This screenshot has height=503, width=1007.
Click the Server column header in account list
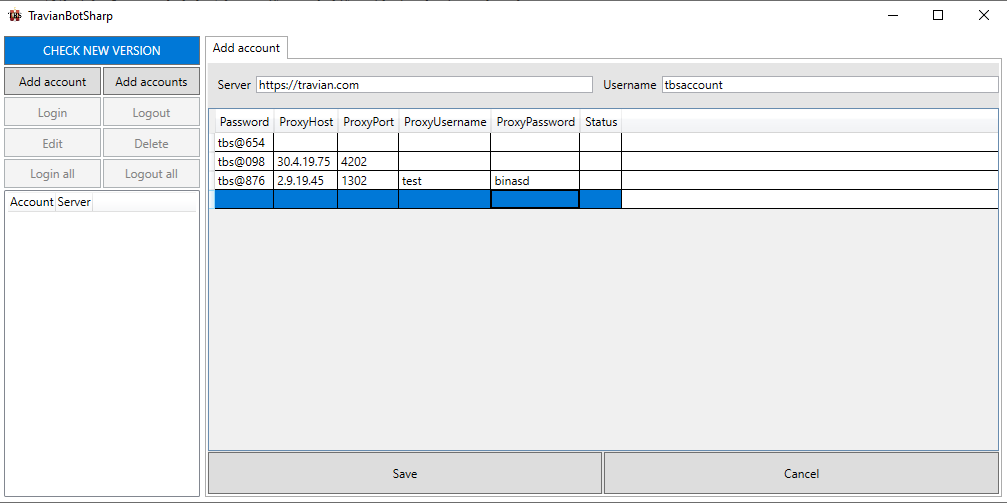(74, 202)
